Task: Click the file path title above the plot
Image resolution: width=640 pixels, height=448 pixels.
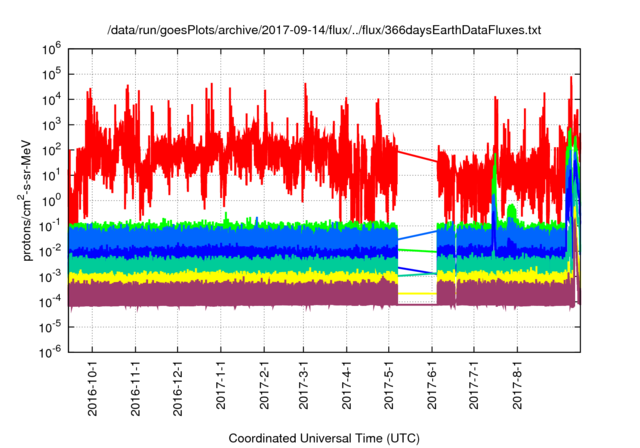Action: (x=324, y=31)
